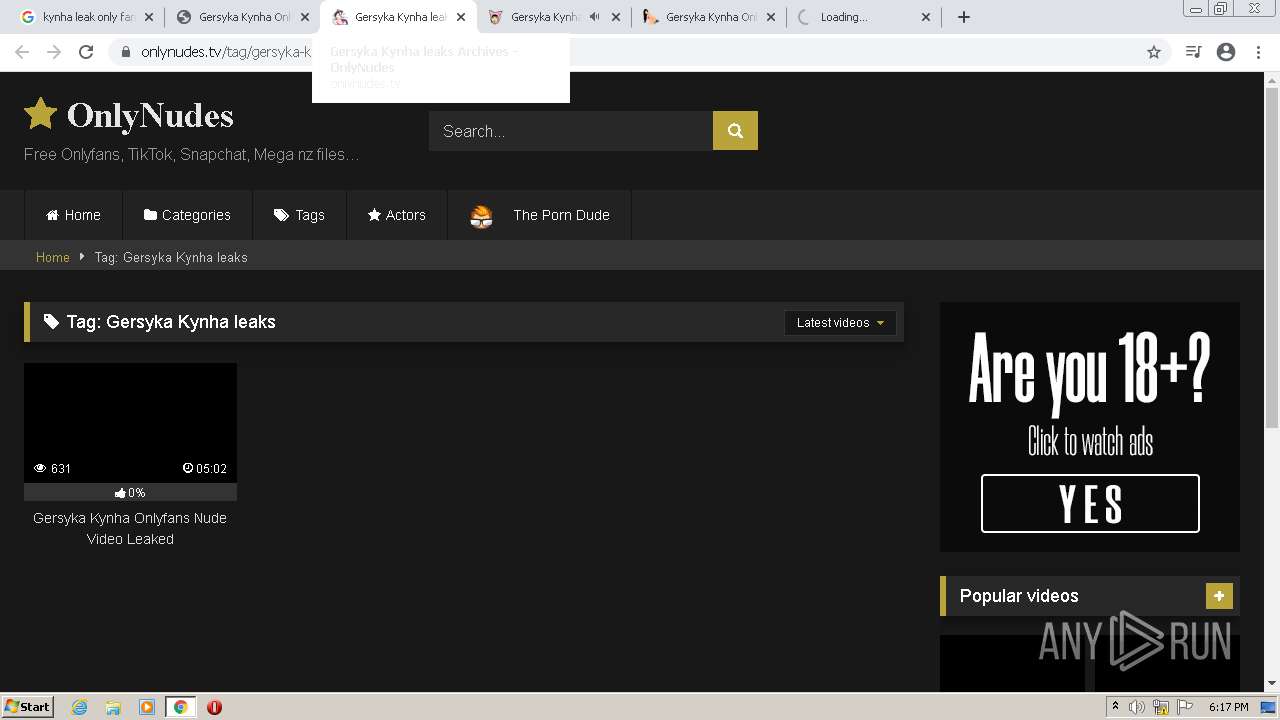Image resolution: width=1280 pixels, height=720 pixels.
Task: Open the 'Gersyka Kynha Onlyfans Nude Video Leaked' title
Action: click(130, 528)
